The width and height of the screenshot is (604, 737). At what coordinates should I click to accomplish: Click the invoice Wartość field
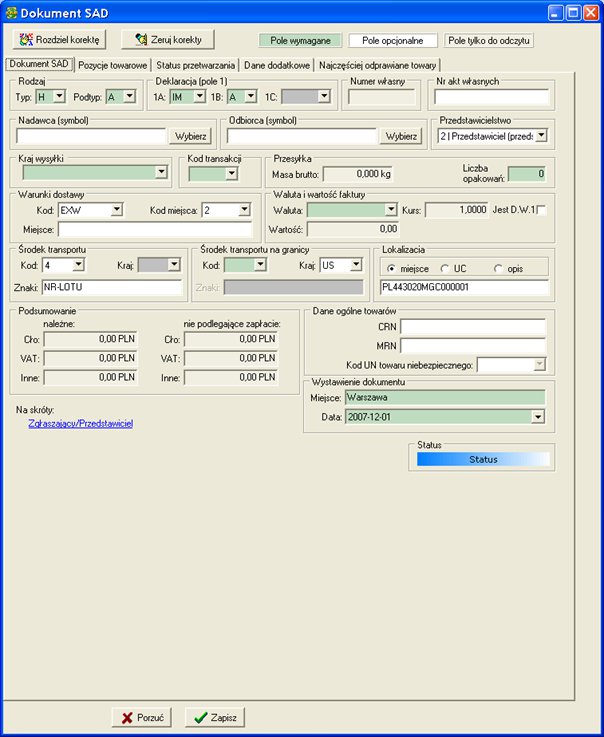pyautogui.click(x=353, y=229)
